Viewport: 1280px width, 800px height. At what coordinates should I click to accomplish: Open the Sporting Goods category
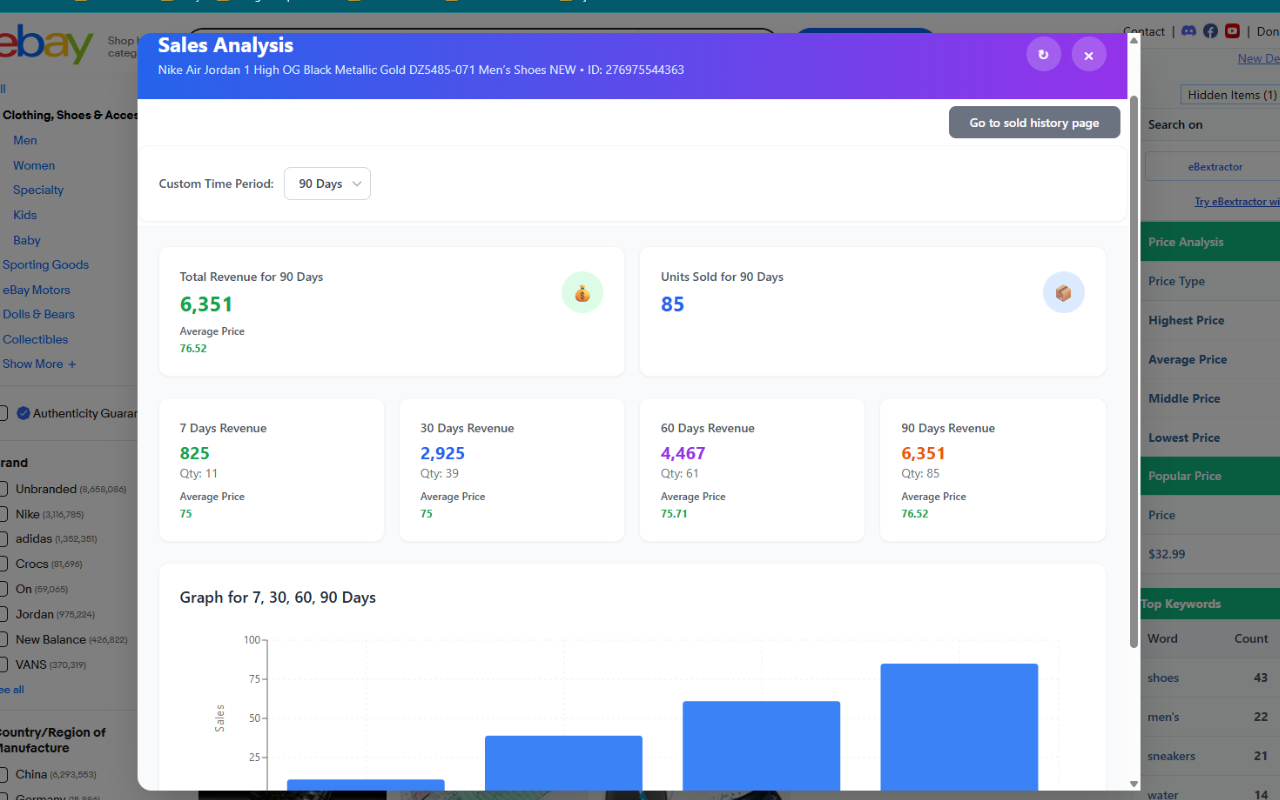click(46, 265)
